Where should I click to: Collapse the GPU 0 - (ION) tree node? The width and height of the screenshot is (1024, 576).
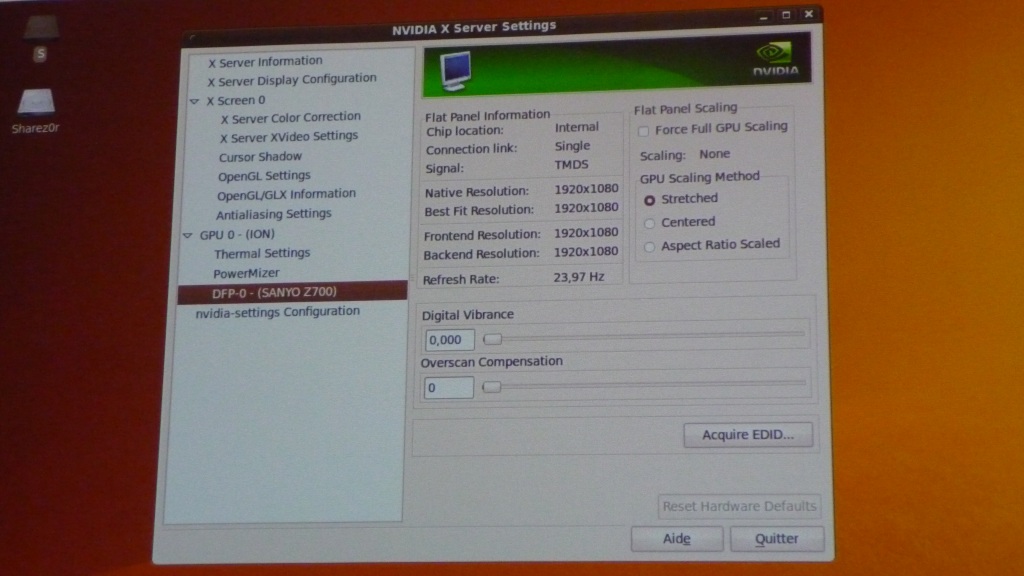[x=188, y=235]
